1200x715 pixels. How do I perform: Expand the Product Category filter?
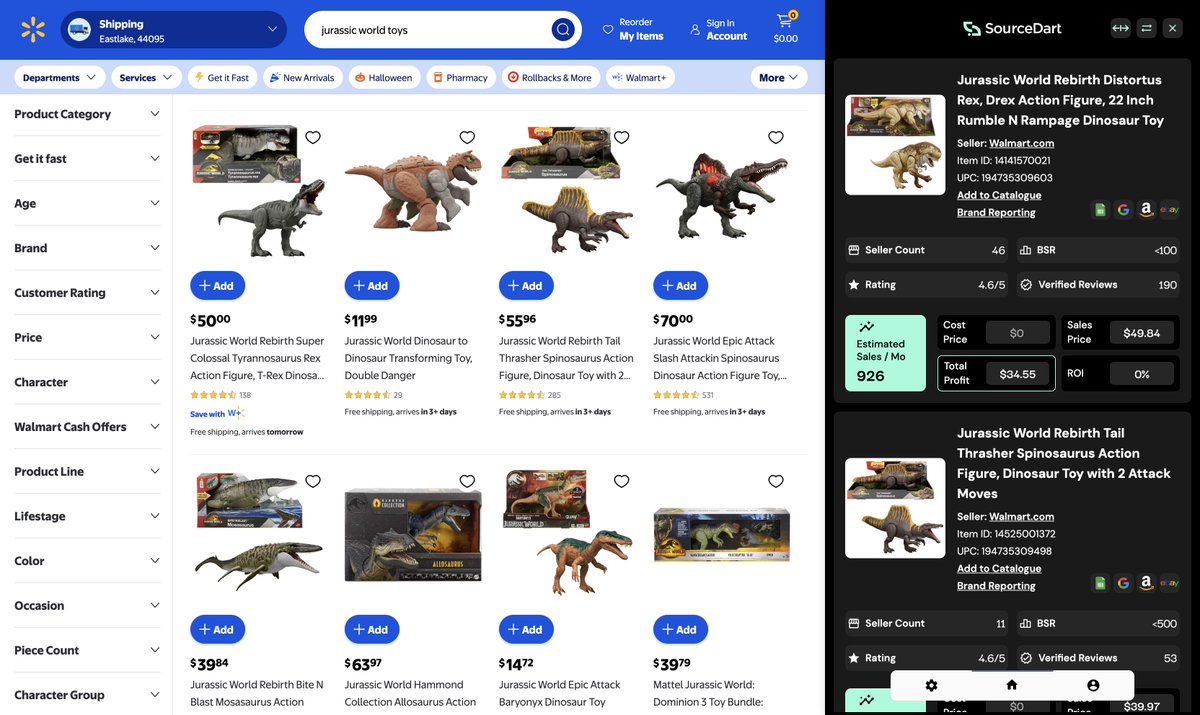coord(86,114)
